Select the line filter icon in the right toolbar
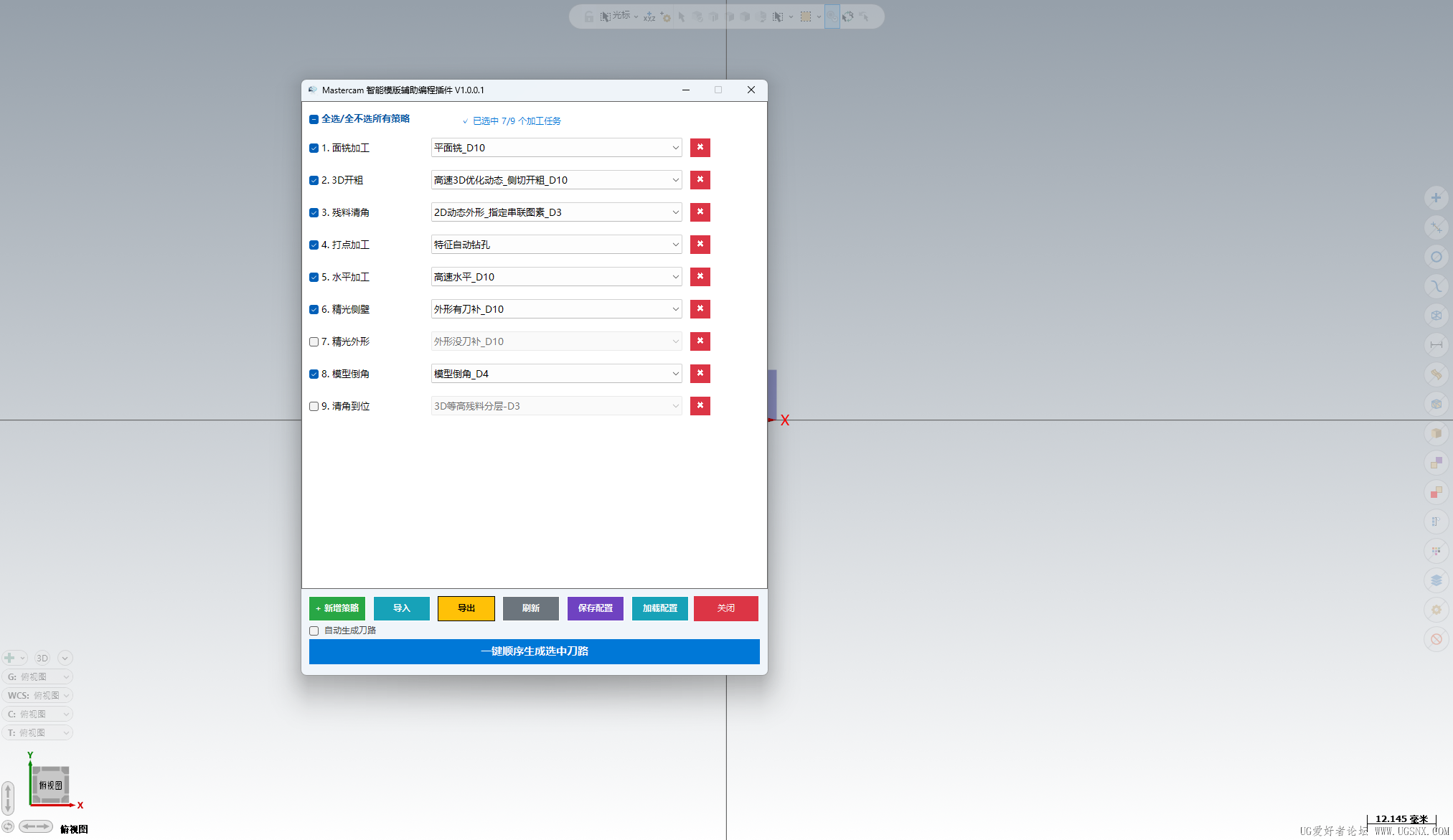 point(1436,227)
